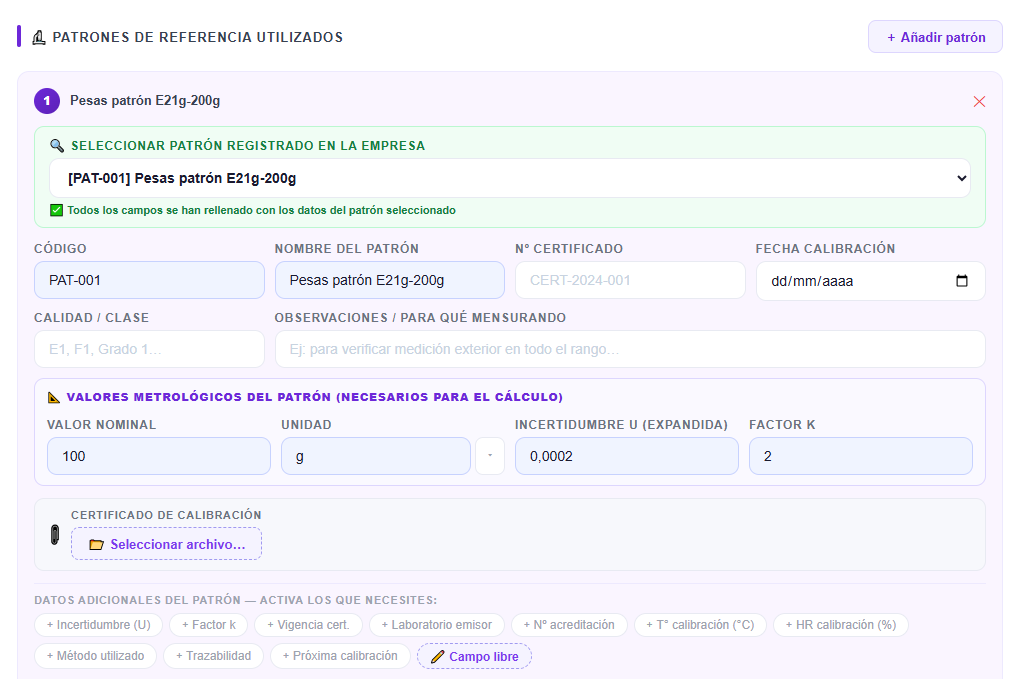Click the Fecha Calibración date field

pyautogui.click(x=871, y=281)
